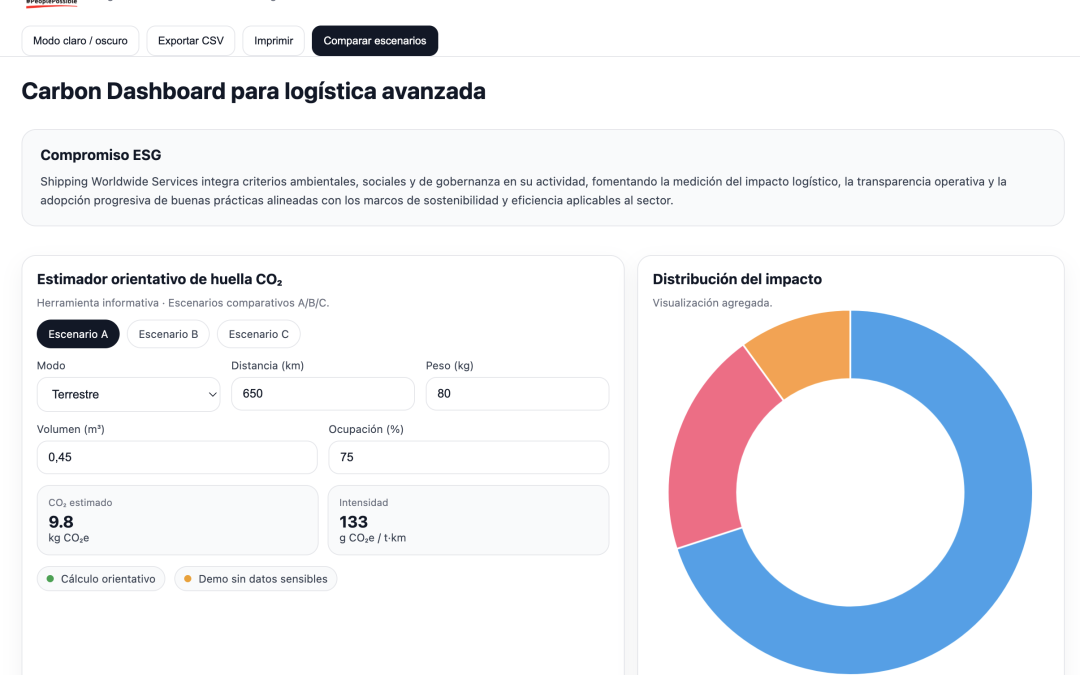Switch to Escenario B

coord(167,334)
